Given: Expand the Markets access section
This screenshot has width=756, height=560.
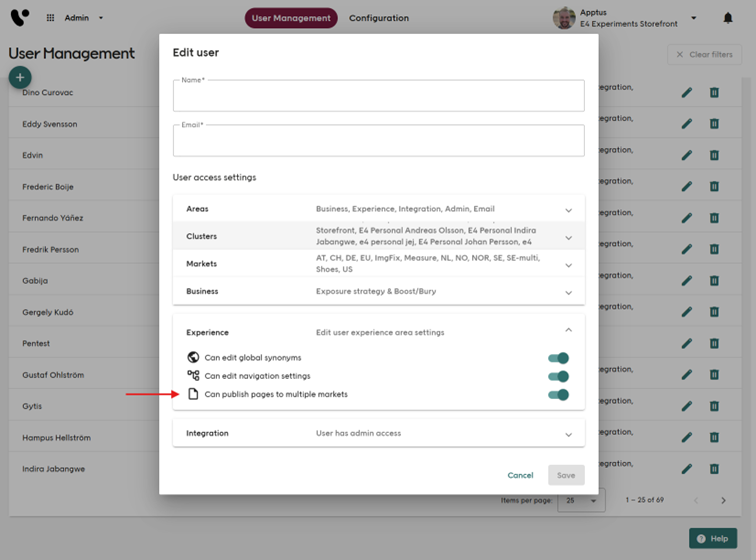Looking at the screenshot, I should point(378,263).
